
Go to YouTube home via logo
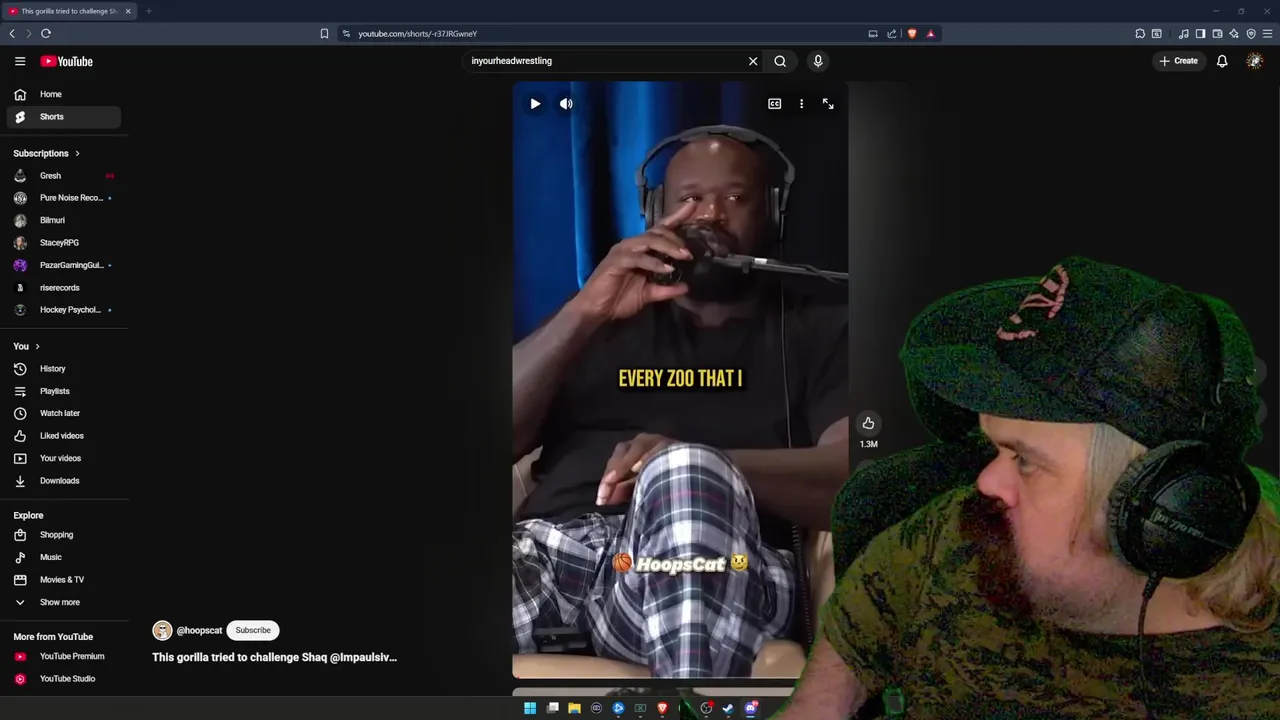[67, 61]
